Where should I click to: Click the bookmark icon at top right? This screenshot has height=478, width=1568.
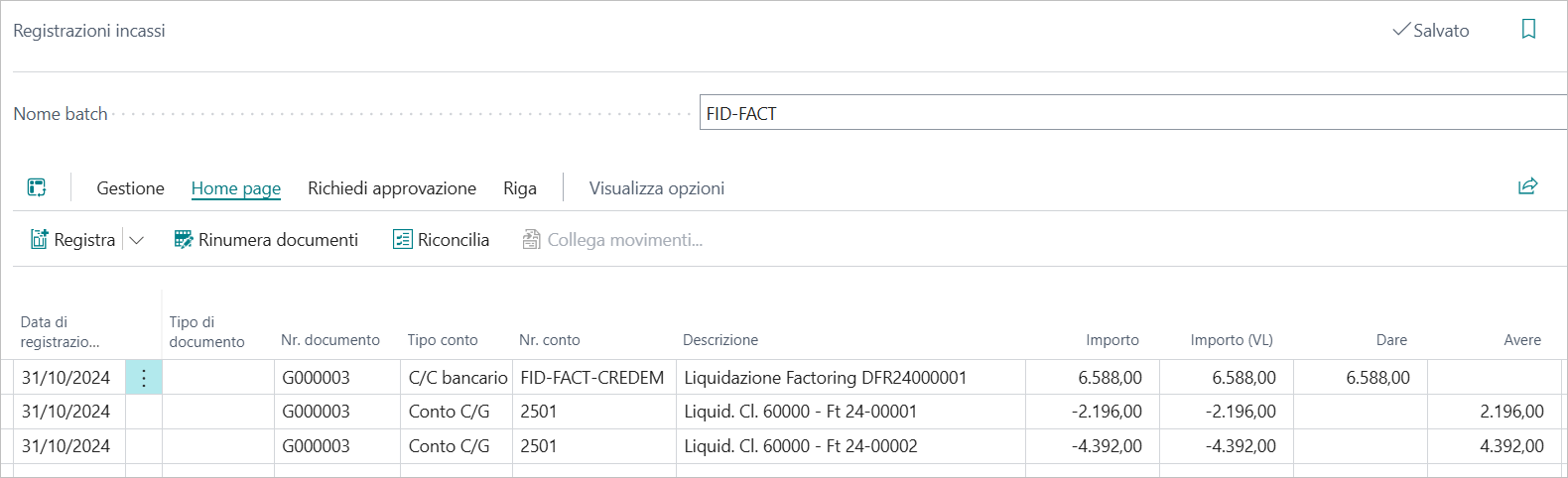(1528, 30)
